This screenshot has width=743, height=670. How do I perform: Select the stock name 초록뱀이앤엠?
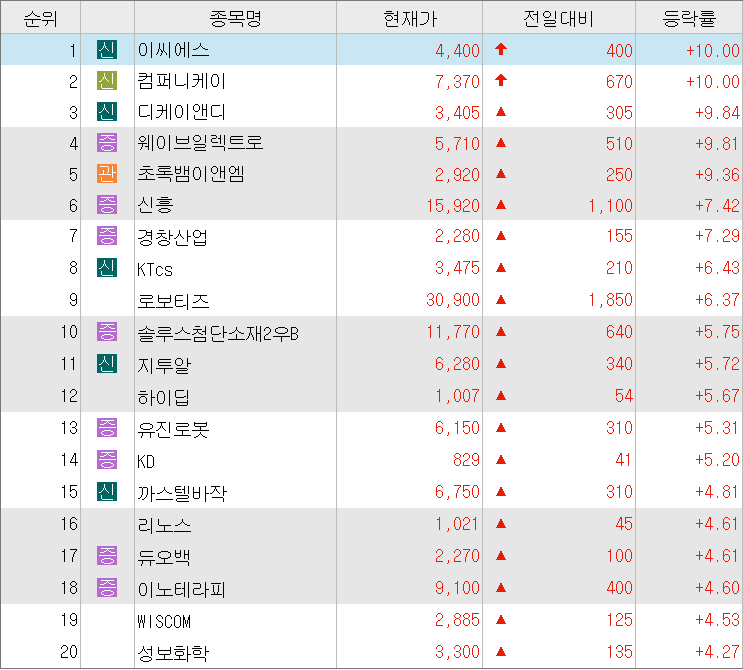pyautogui.click(x=191, y=174)
